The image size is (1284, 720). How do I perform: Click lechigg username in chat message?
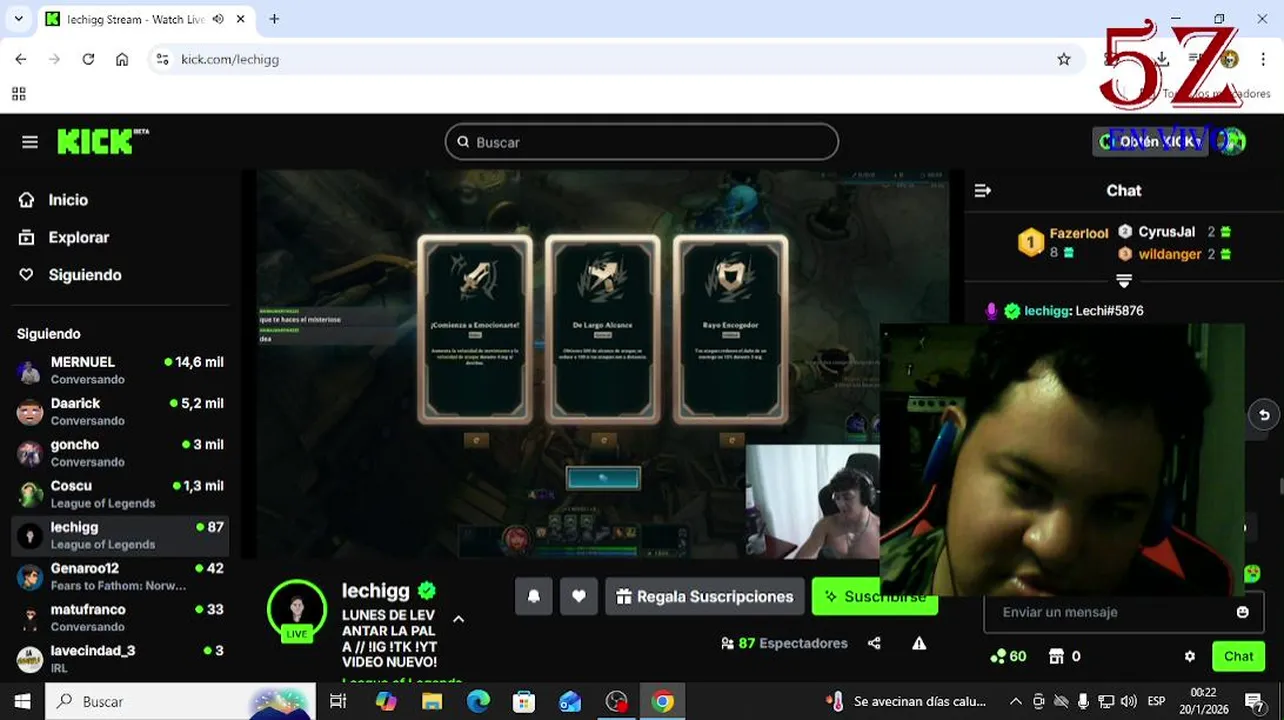[1046, 311]
